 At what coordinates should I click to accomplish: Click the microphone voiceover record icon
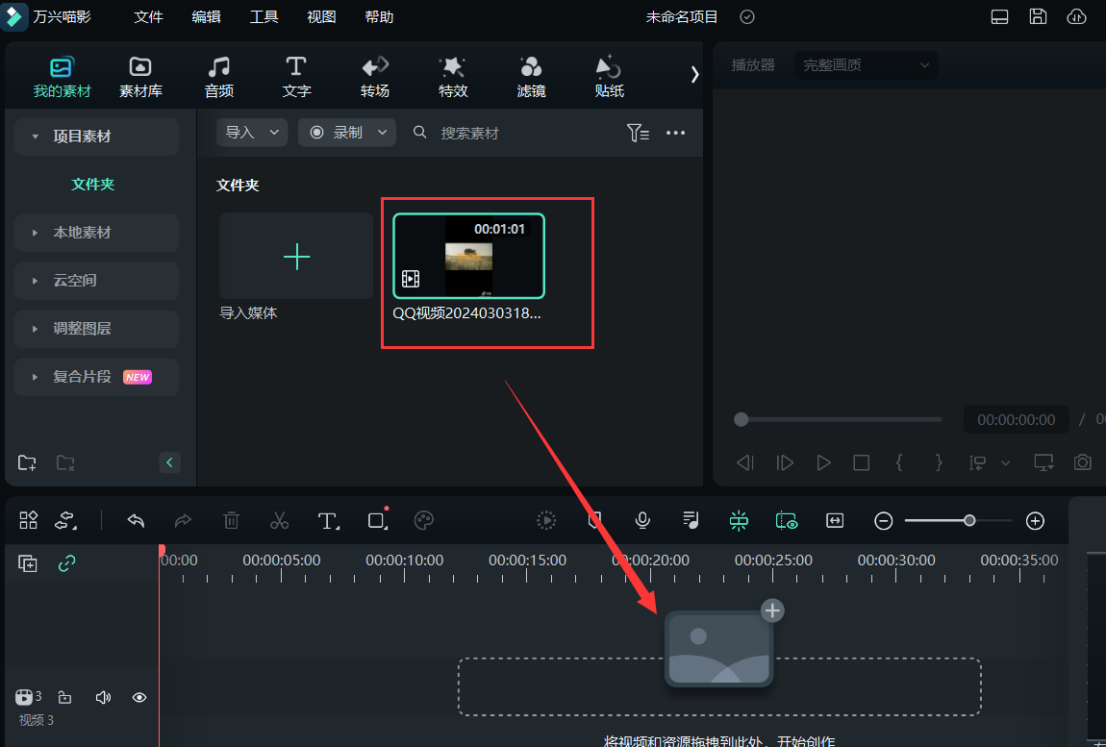coord(643,520)
